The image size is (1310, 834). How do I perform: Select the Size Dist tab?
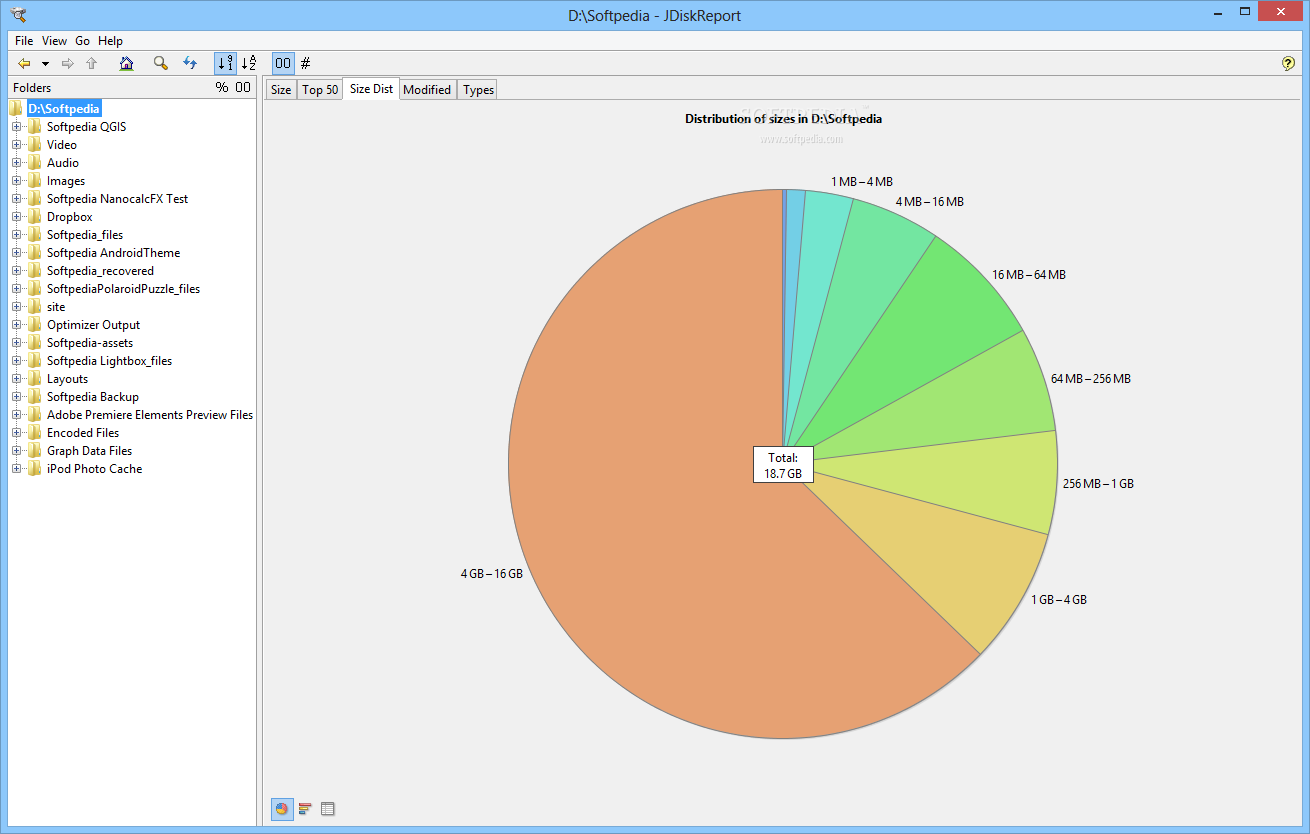(x=371, y=89)
